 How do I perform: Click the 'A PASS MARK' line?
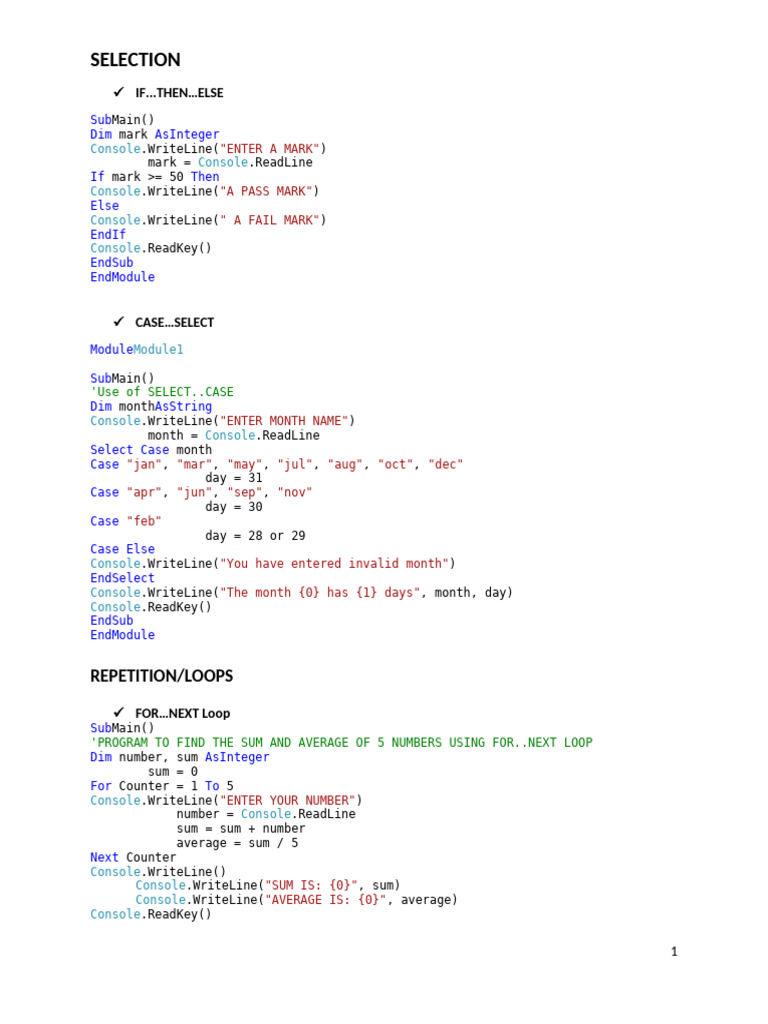(204, 191)
